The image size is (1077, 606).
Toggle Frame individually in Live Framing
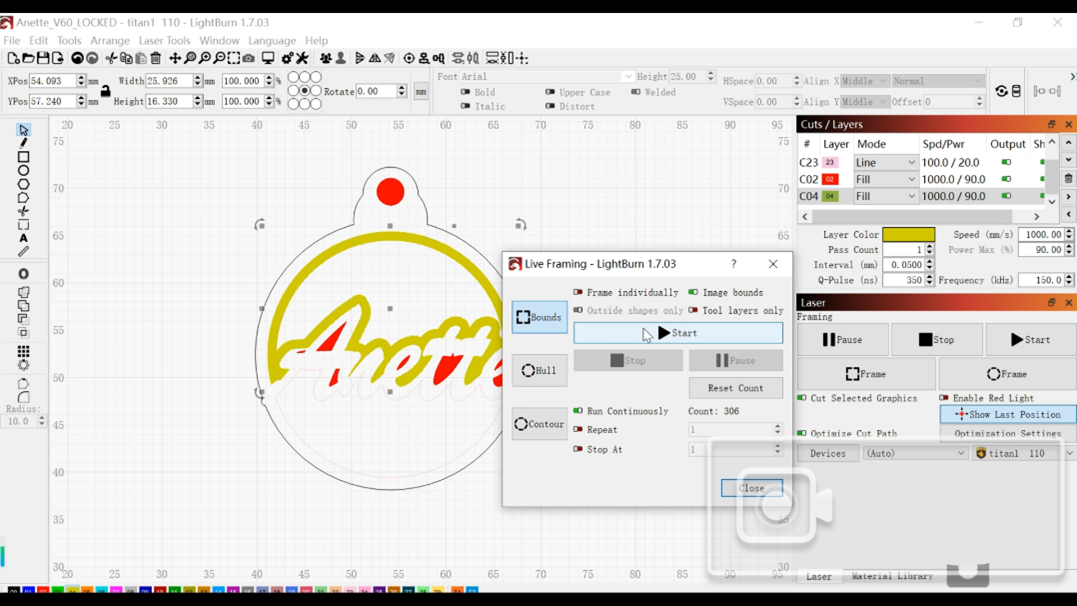click(x=578, y=293)
